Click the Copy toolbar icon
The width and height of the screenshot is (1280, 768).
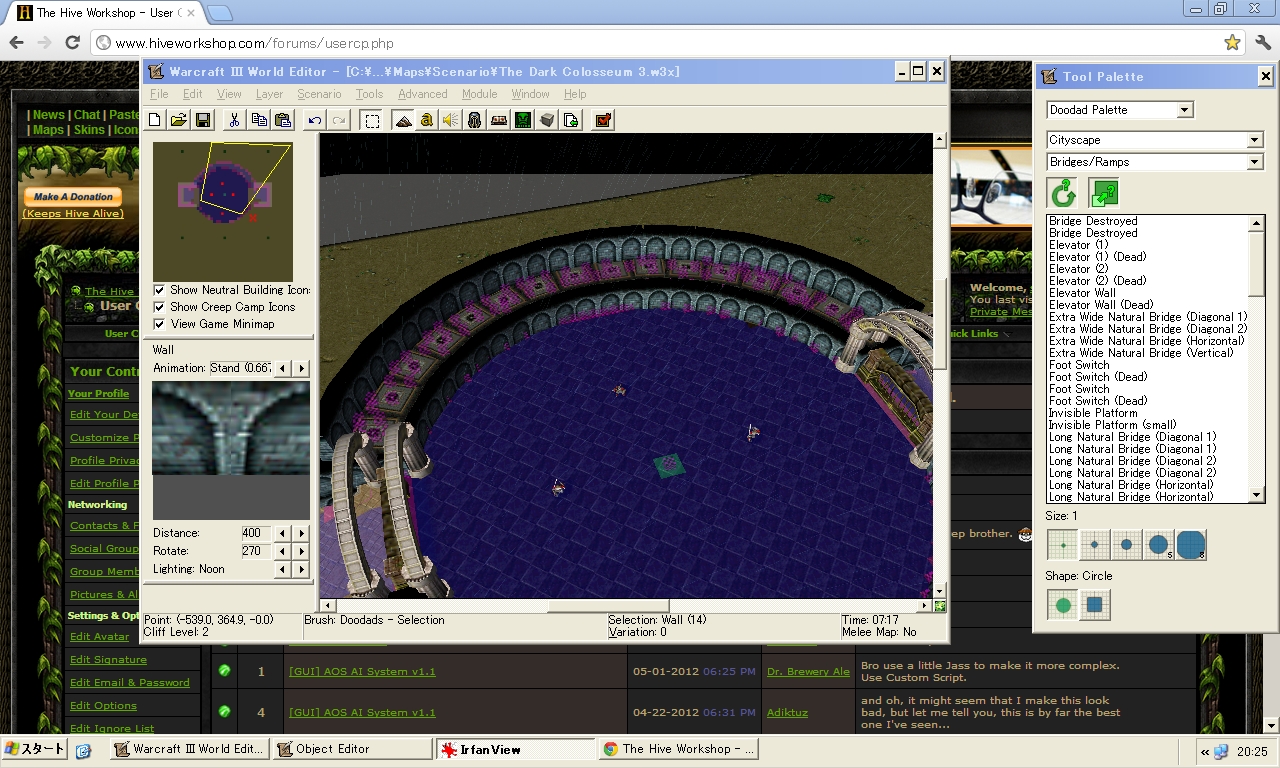(x=259, y=120)
